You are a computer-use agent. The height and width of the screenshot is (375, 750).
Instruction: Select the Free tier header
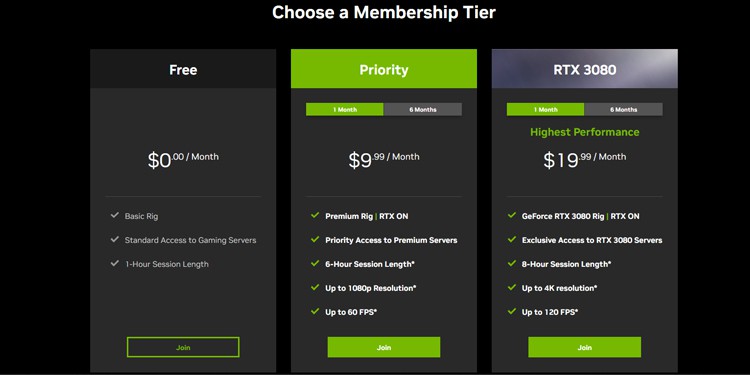pyautogui.click(x=183, y=69)
